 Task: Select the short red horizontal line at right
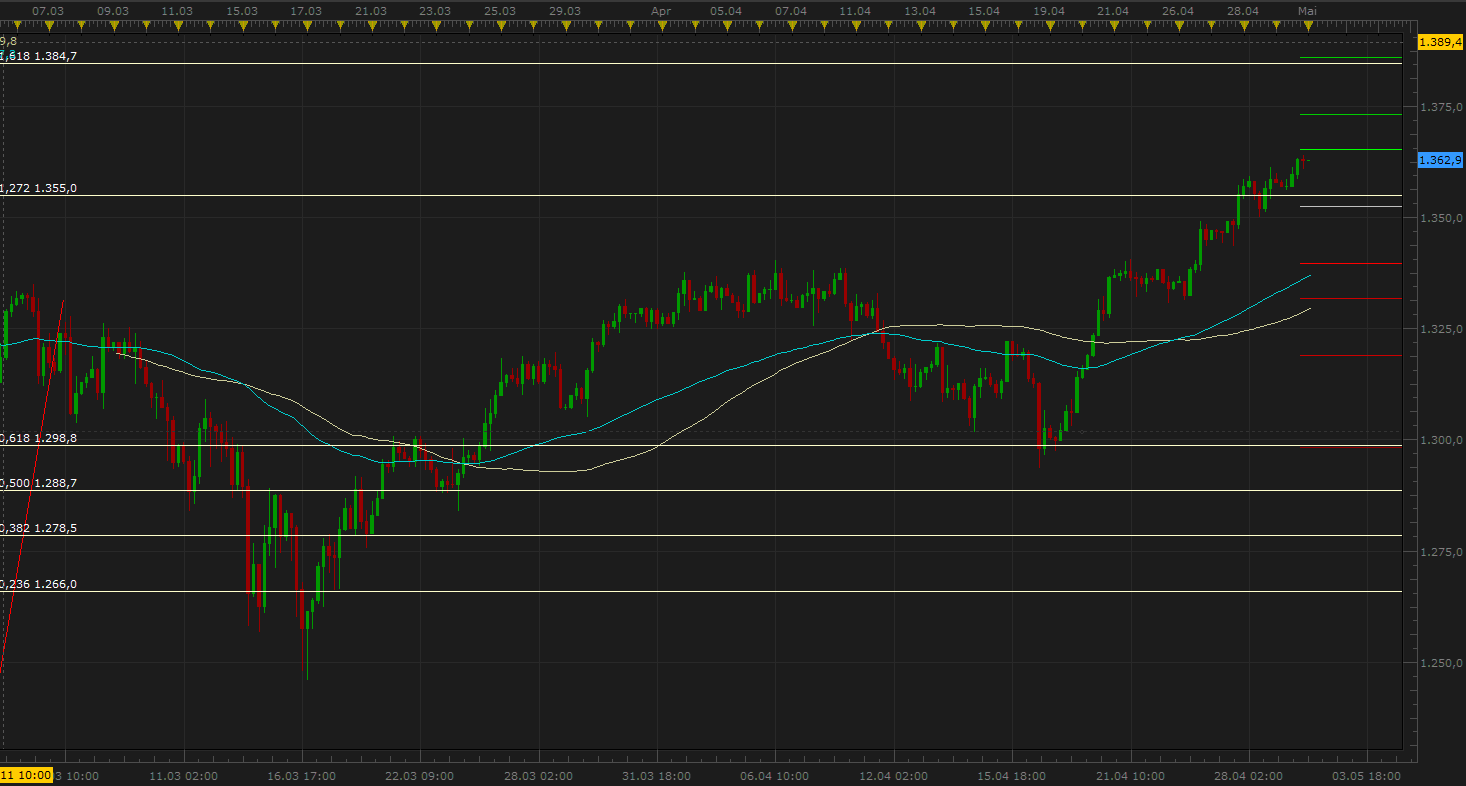tap(1350, 298)
